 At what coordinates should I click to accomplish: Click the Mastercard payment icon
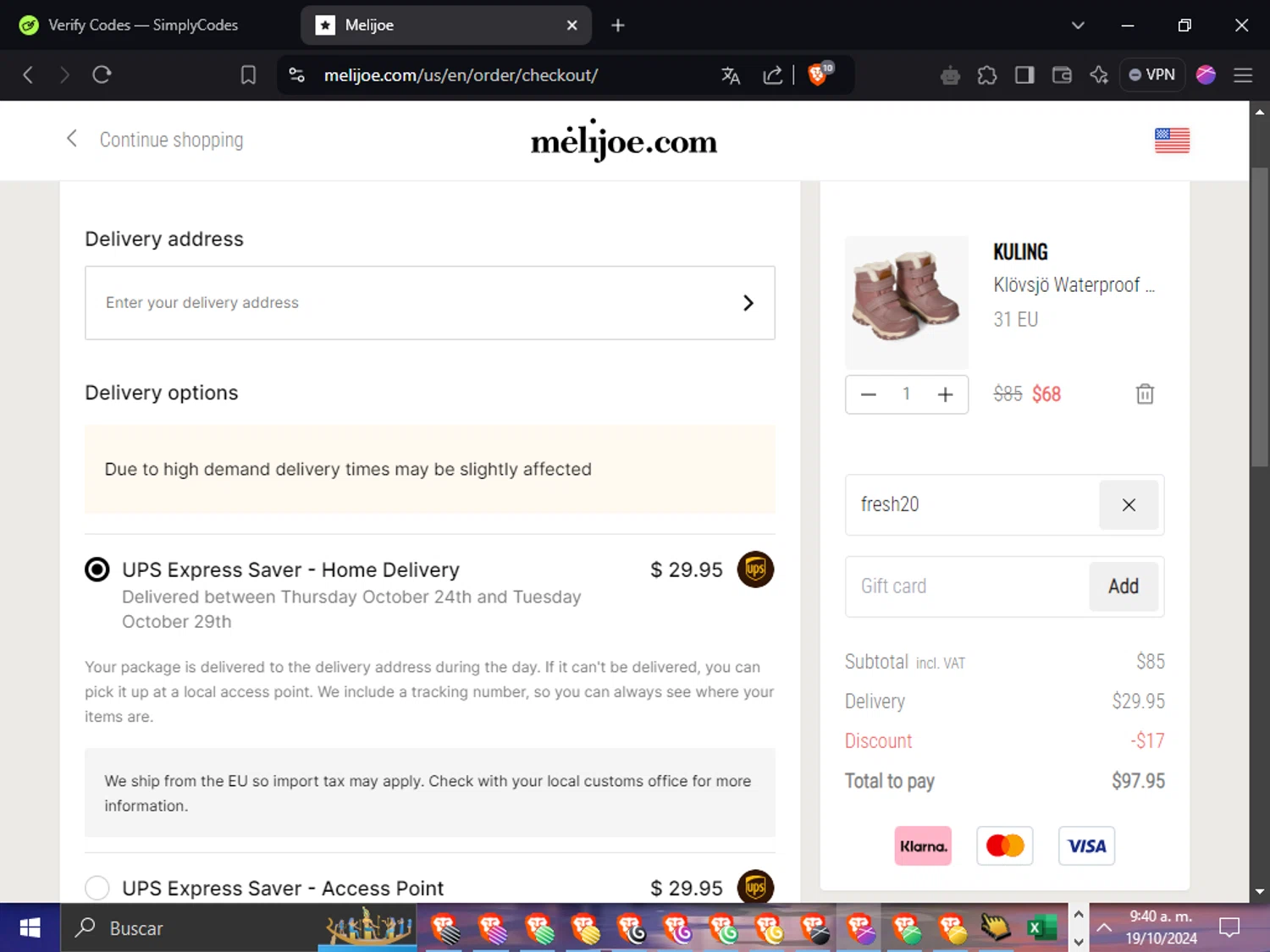point(1005,846)
